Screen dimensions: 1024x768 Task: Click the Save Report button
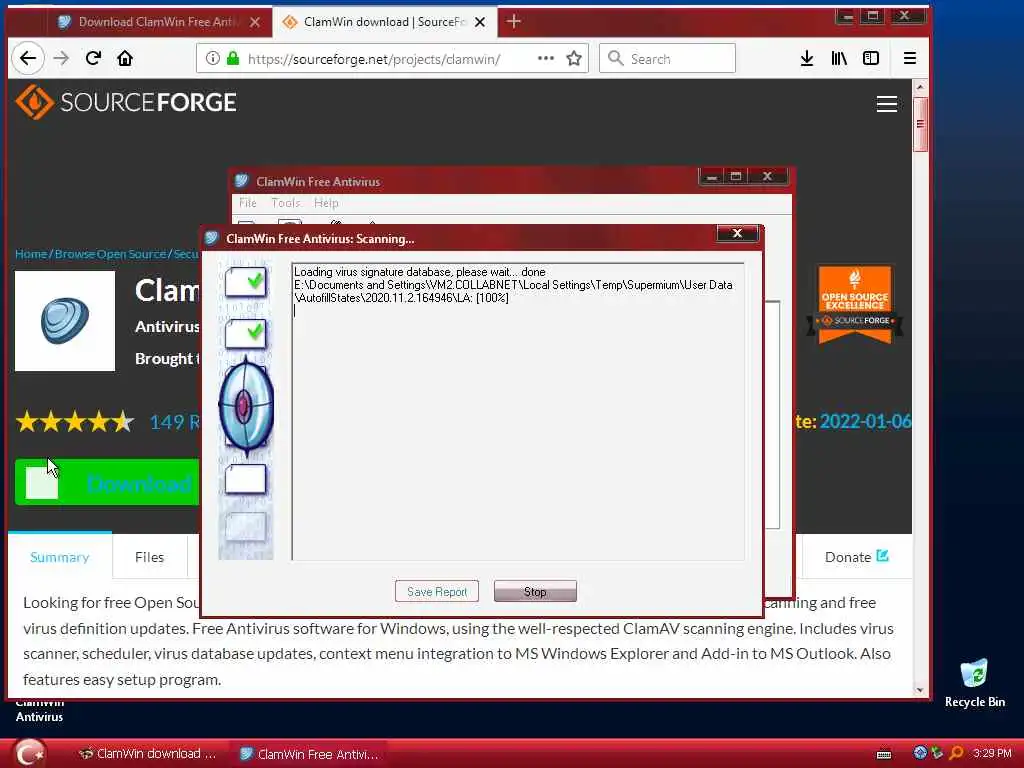pyautogui.click(x=437, y=592)
